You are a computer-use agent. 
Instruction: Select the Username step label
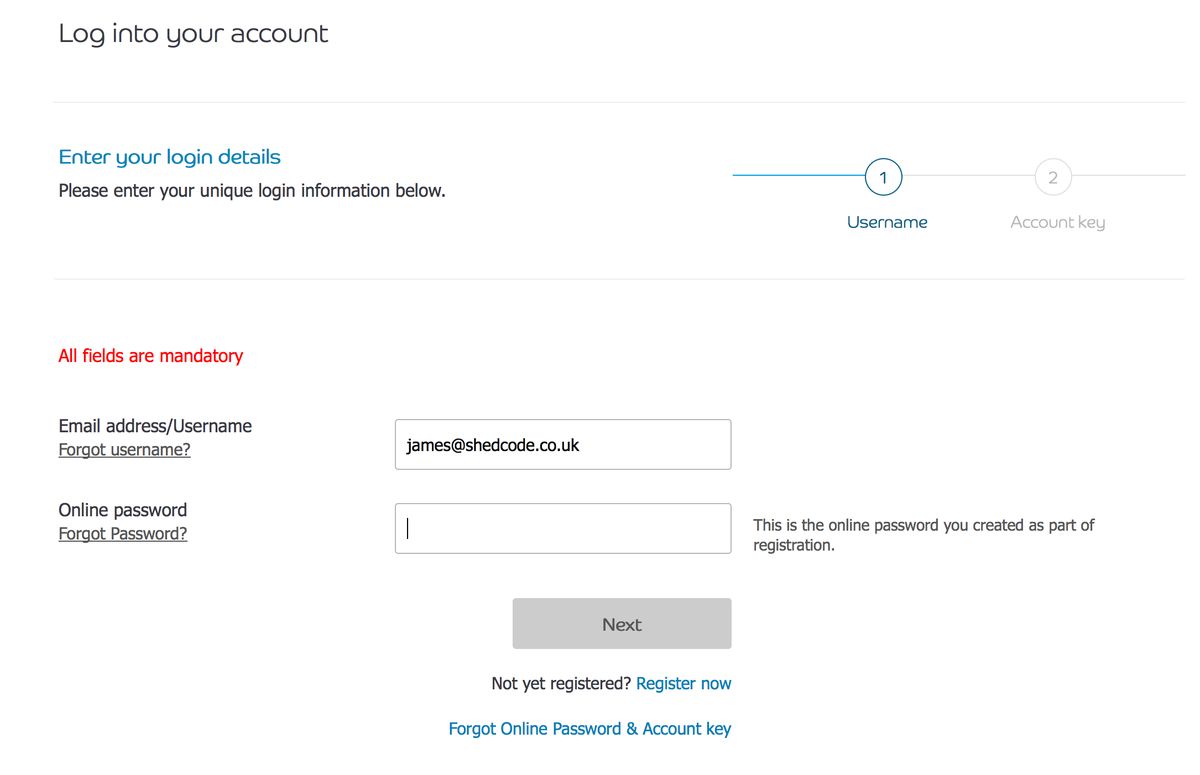click(x=887, y=222)
